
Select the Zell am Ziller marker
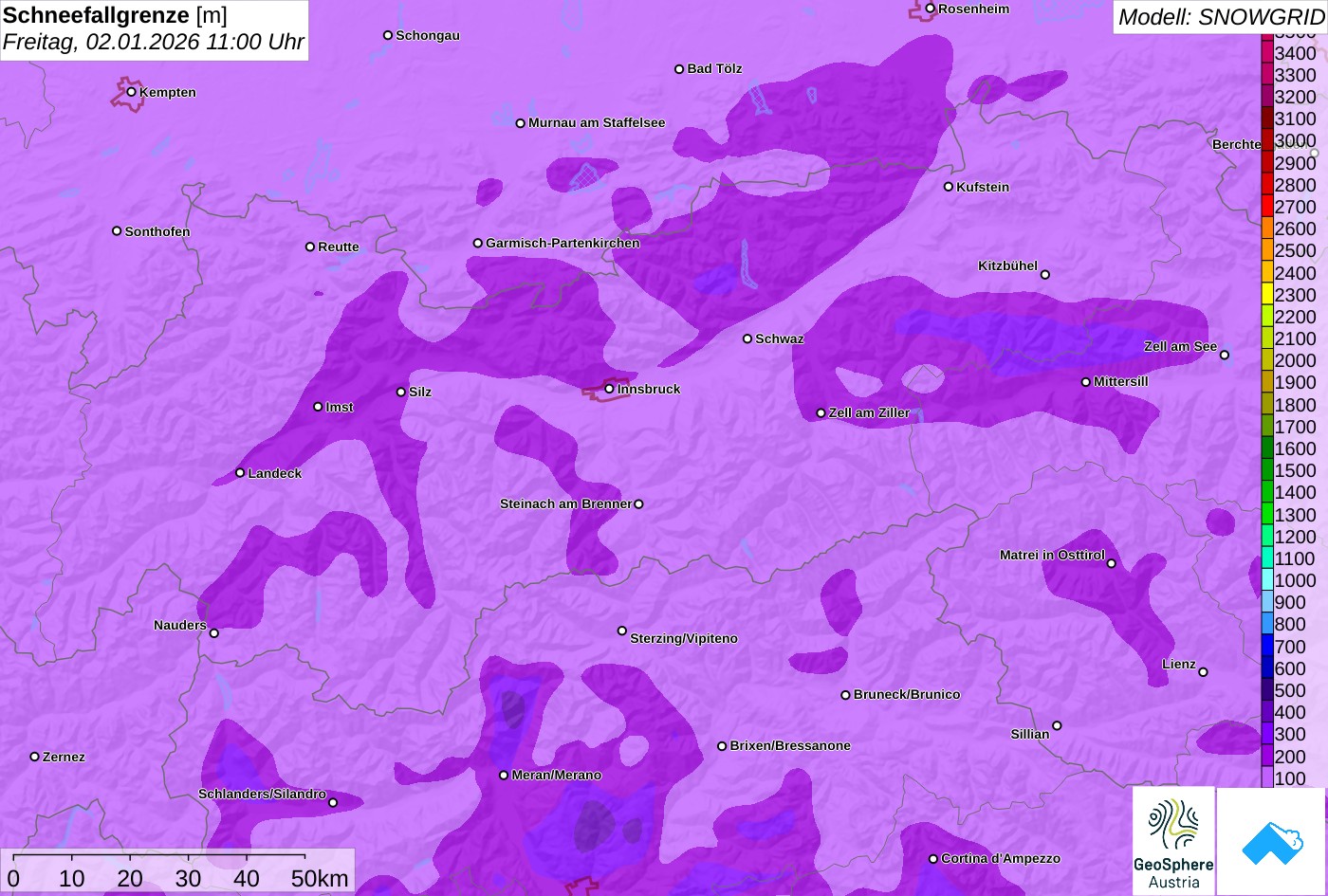821,413
